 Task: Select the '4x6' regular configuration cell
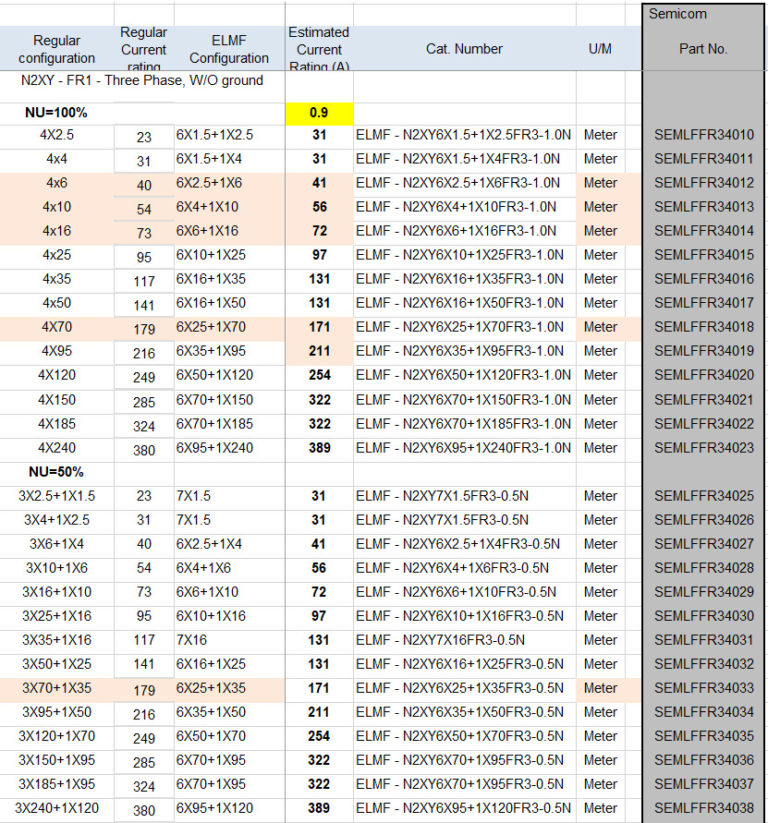(57, 183)
